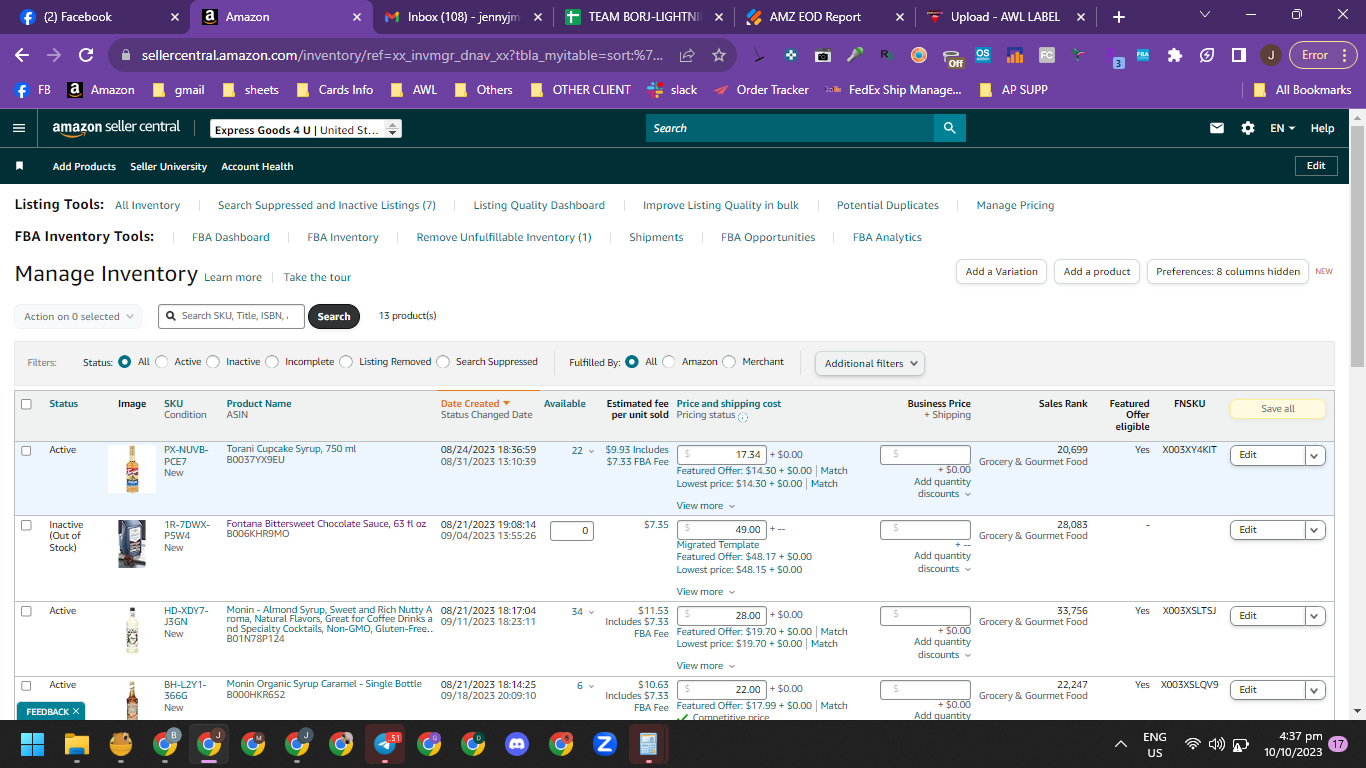Select the Torani Cupcake Syrup row checkbox

pos(26,450)
